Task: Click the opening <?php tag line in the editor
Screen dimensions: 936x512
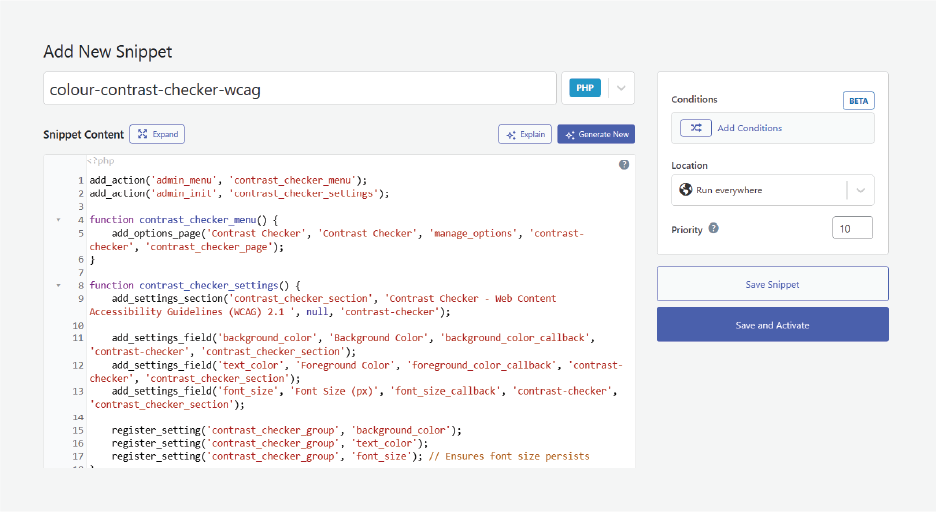Action: [x=98, y=162]
